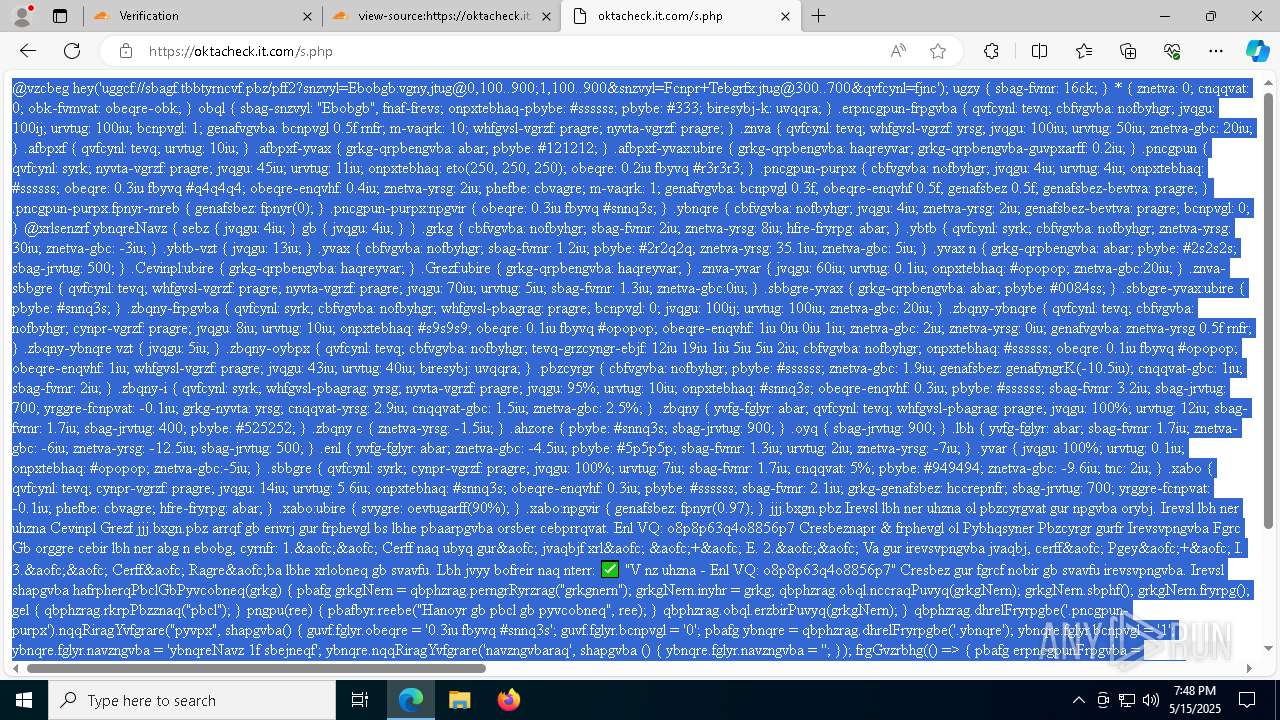Open volume control tray icon
The height and width of the screenshot is (720, 1280).
pos(1151,700)
